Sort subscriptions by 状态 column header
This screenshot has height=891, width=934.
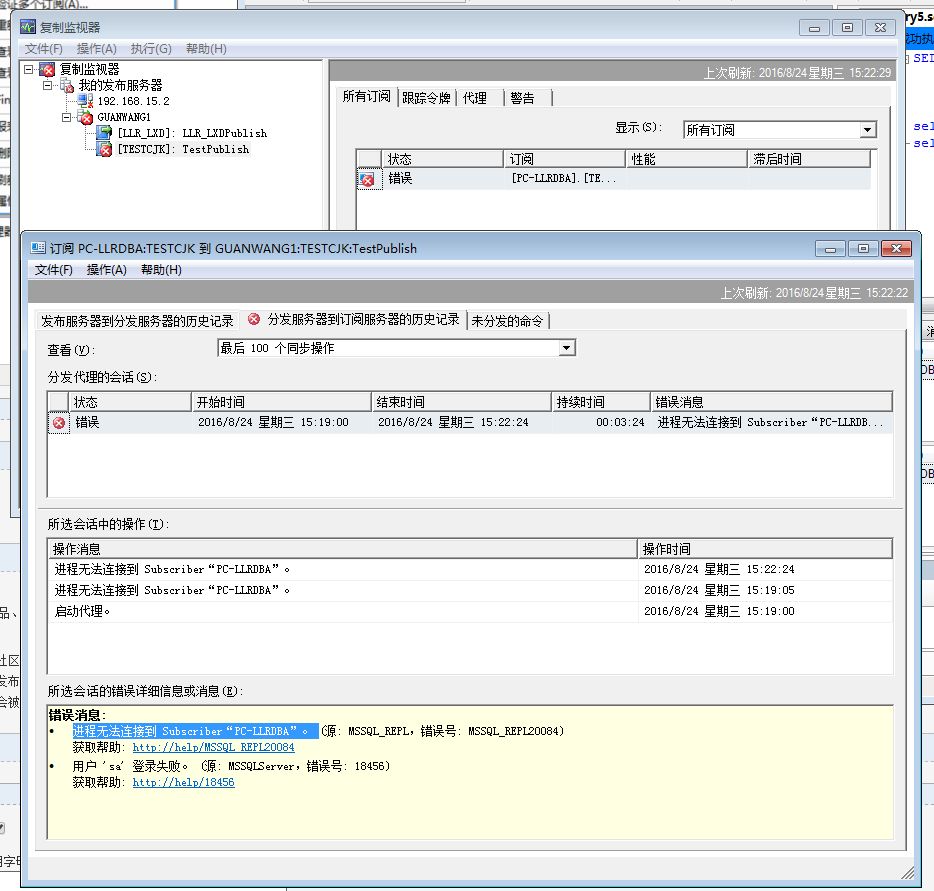click(442, 159)
